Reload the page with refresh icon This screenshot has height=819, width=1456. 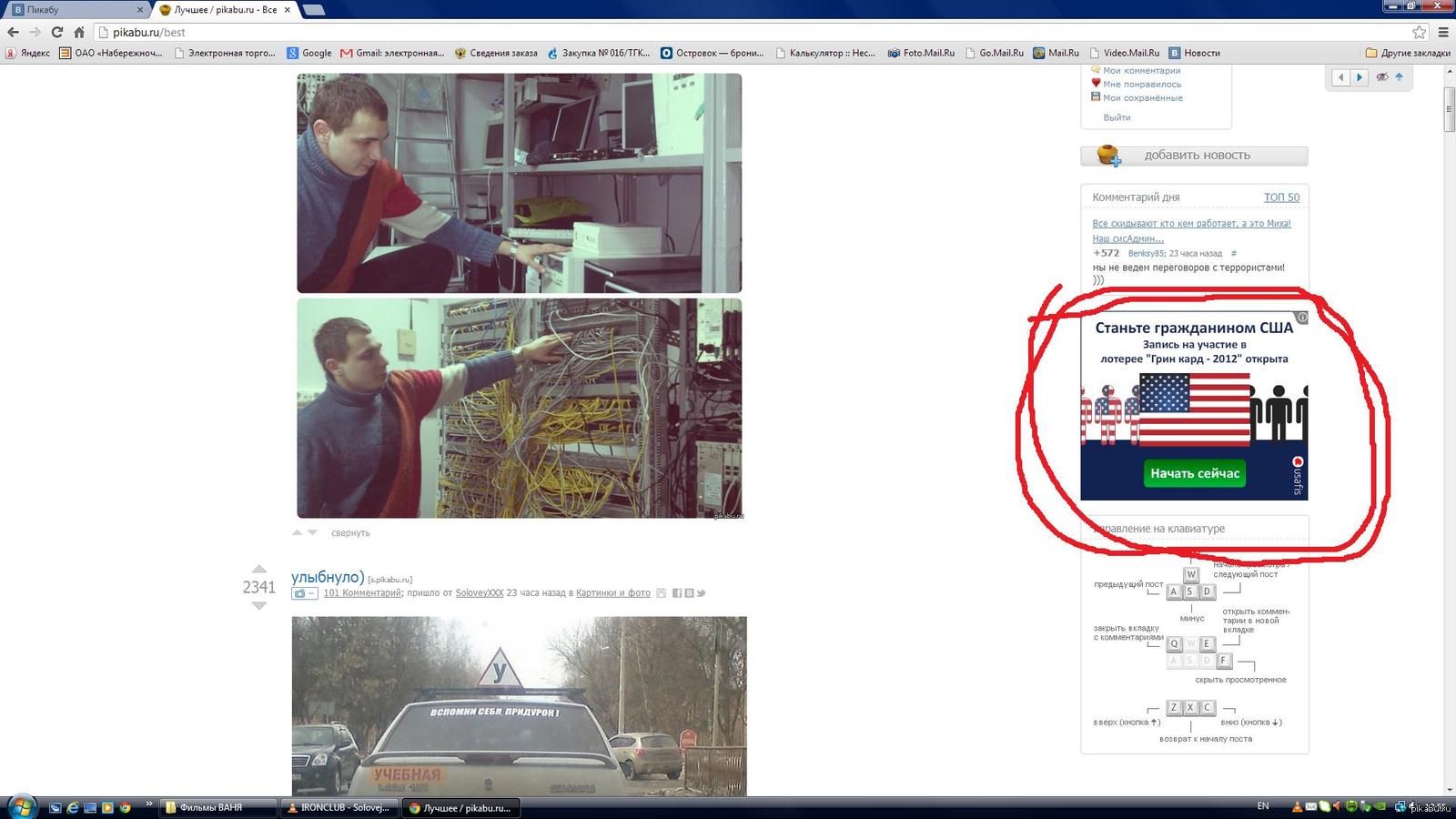point(56,32)
